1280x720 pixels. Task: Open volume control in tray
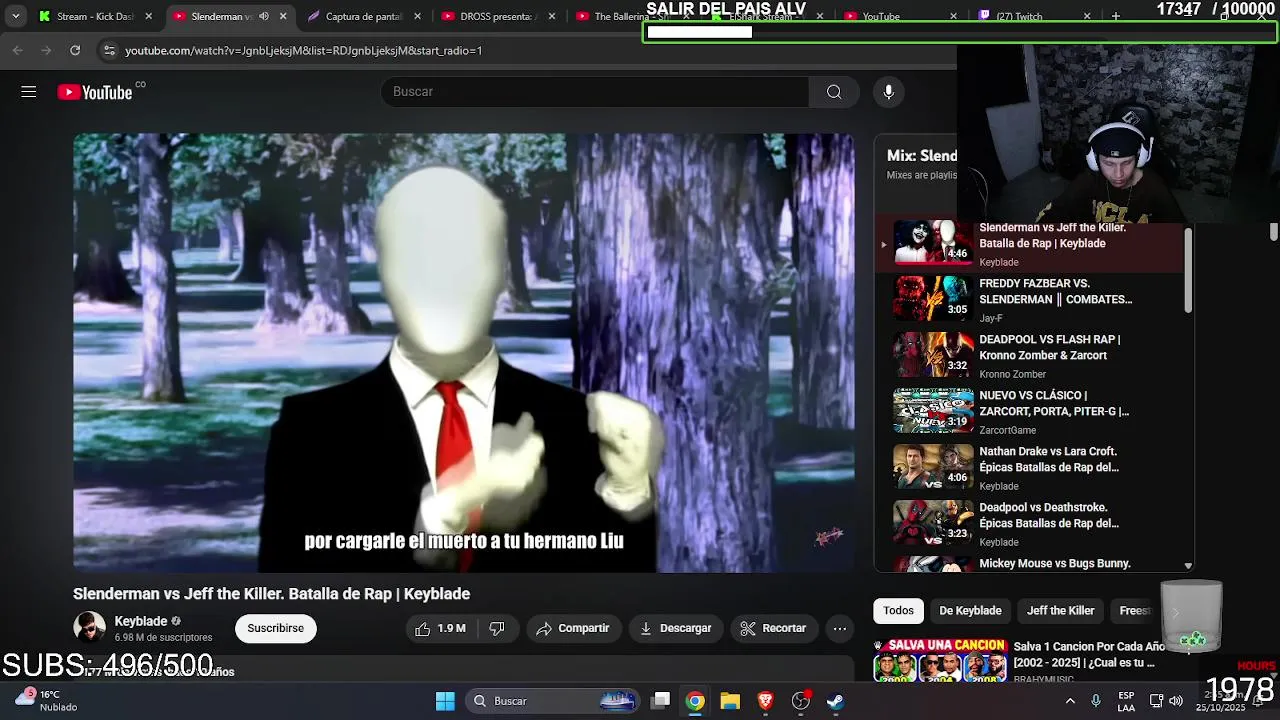(1176, 701)
